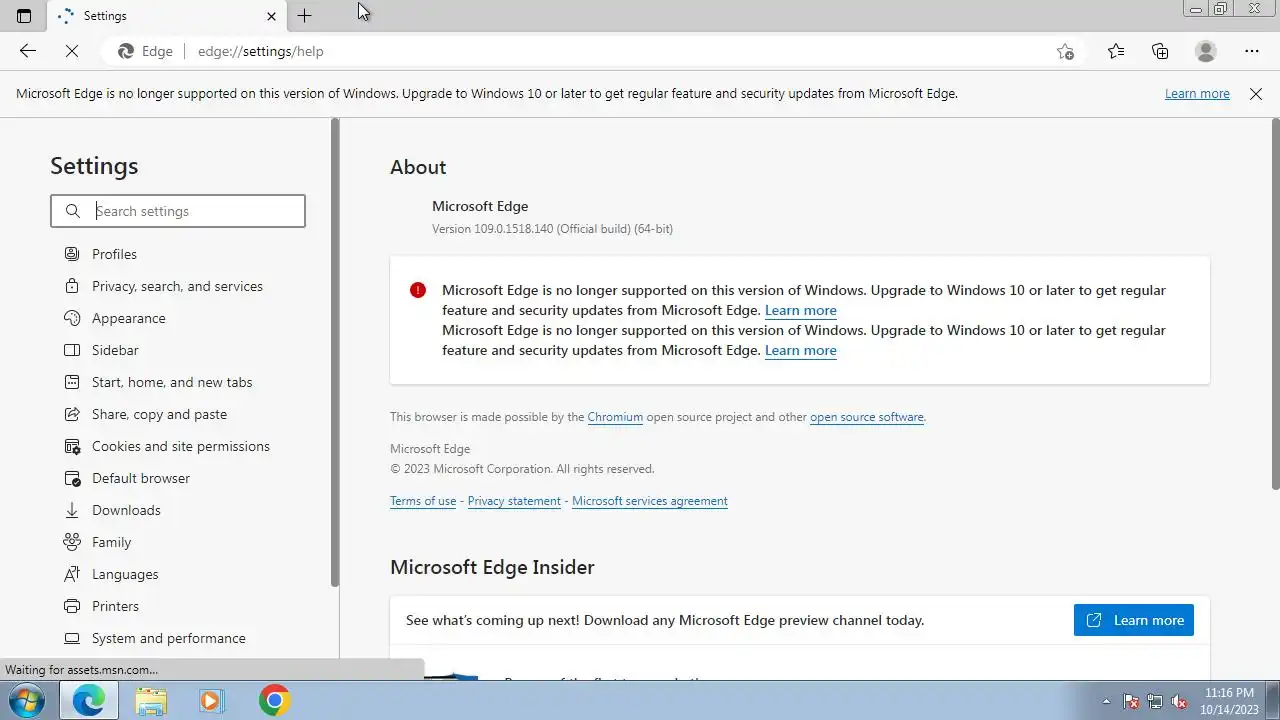1280x720 pixels.
Task: Open the tab actions menu icon
Action: click(x=24, y=16)
